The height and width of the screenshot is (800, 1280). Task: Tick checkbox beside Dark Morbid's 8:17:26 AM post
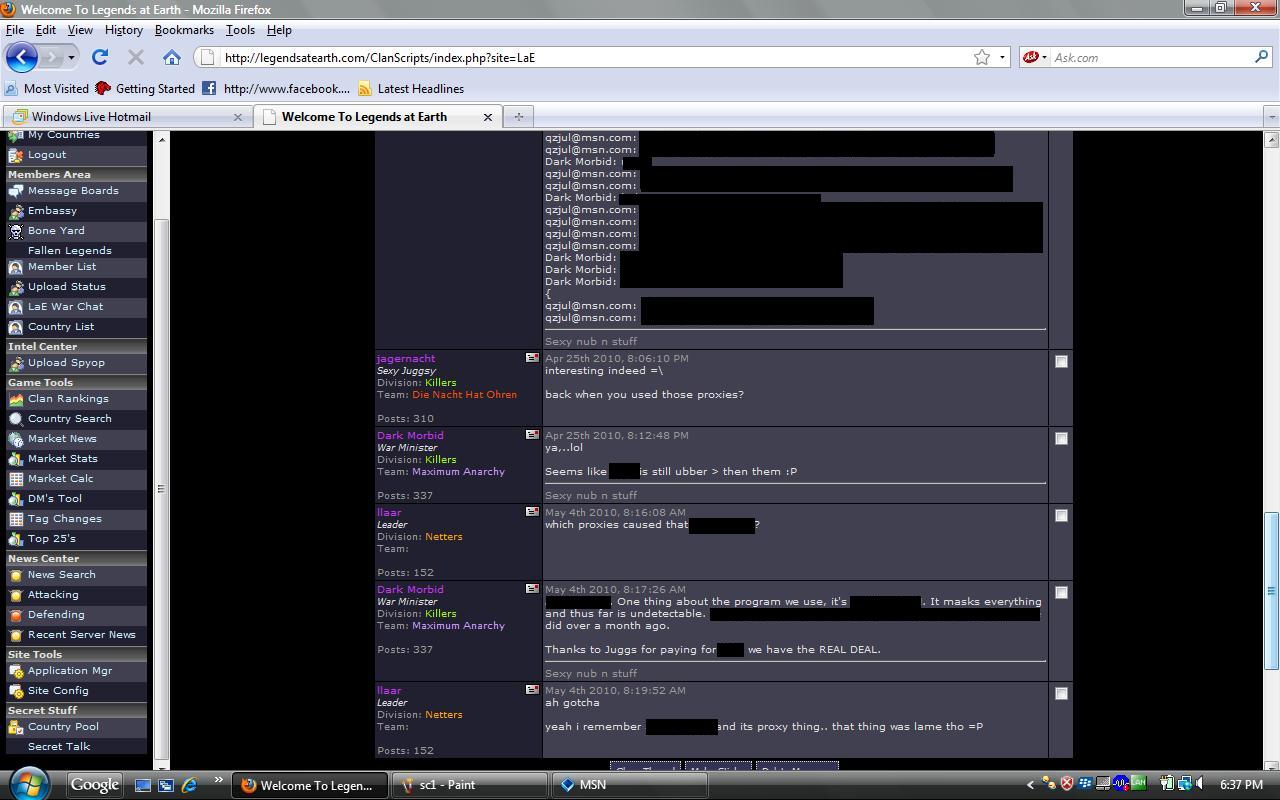click(1061, 592)
